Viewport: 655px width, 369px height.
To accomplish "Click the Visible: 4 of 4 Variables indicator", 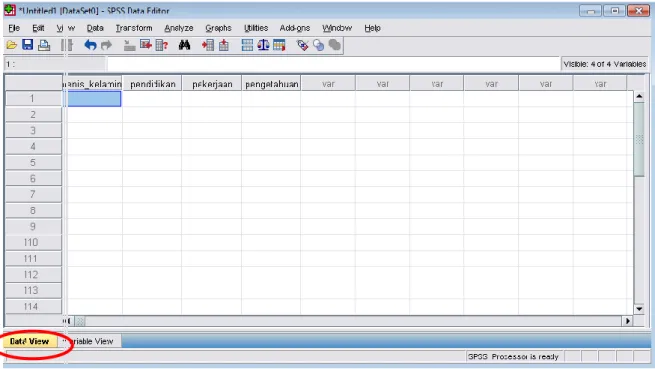I will click(x=604, y=64).
